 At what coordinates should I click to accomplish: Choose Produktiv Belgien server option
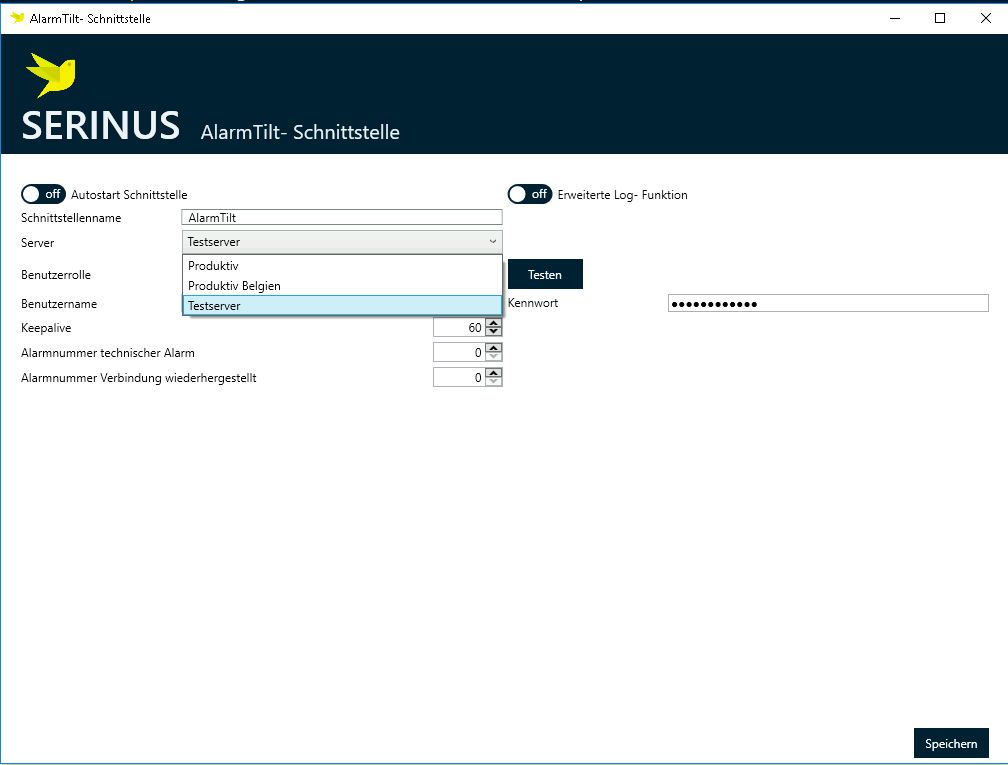coord(342,285)
